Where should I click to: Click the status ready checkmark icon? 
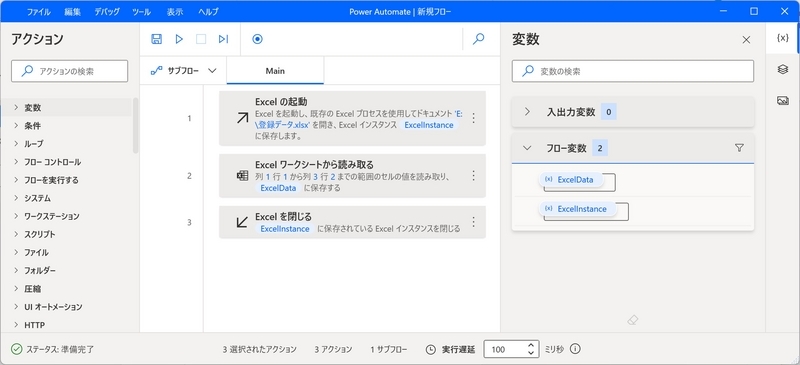click(x=17, y=349)
